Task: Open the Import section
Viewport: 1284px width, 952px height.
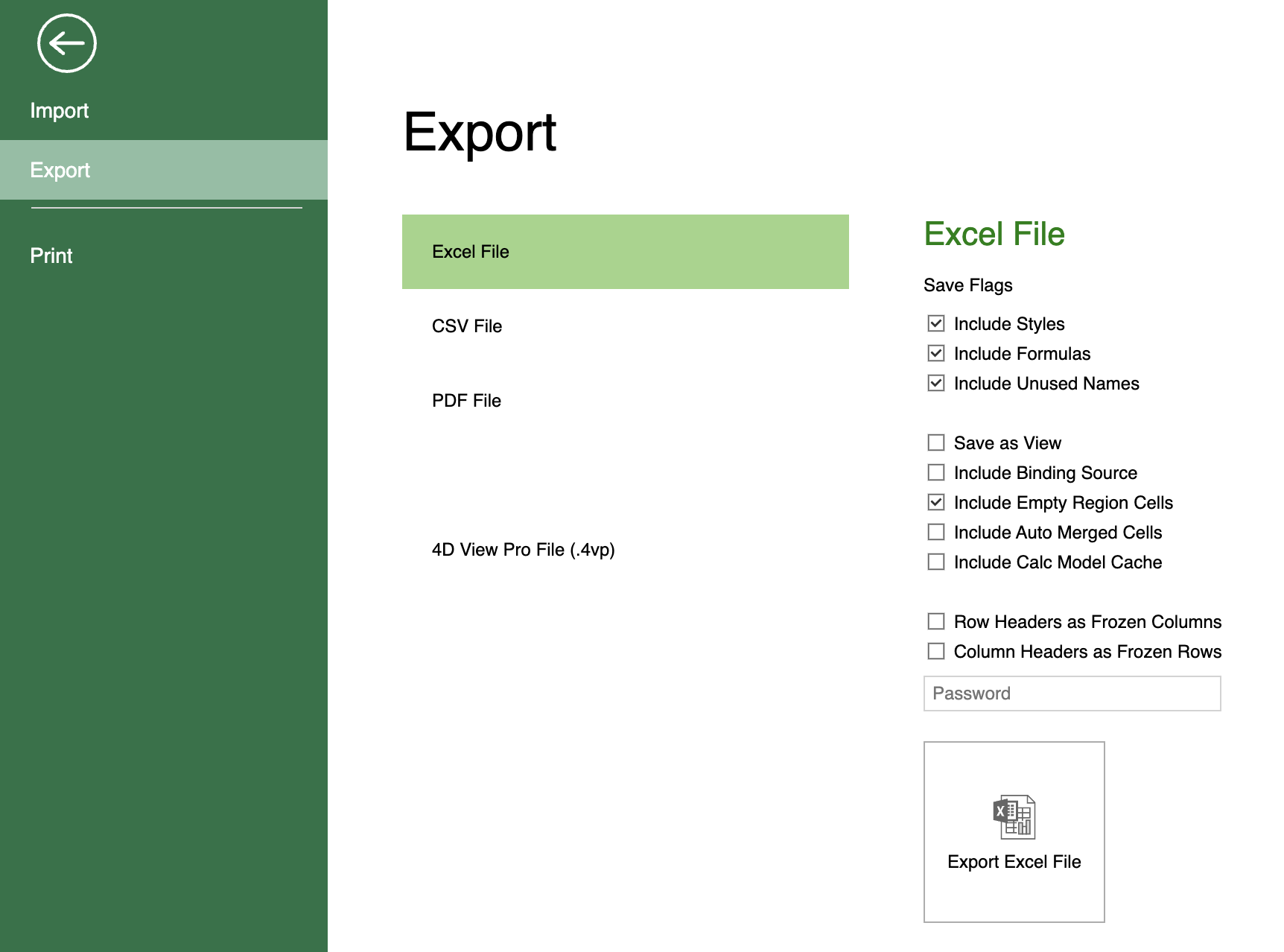Action: coord(60,110)
